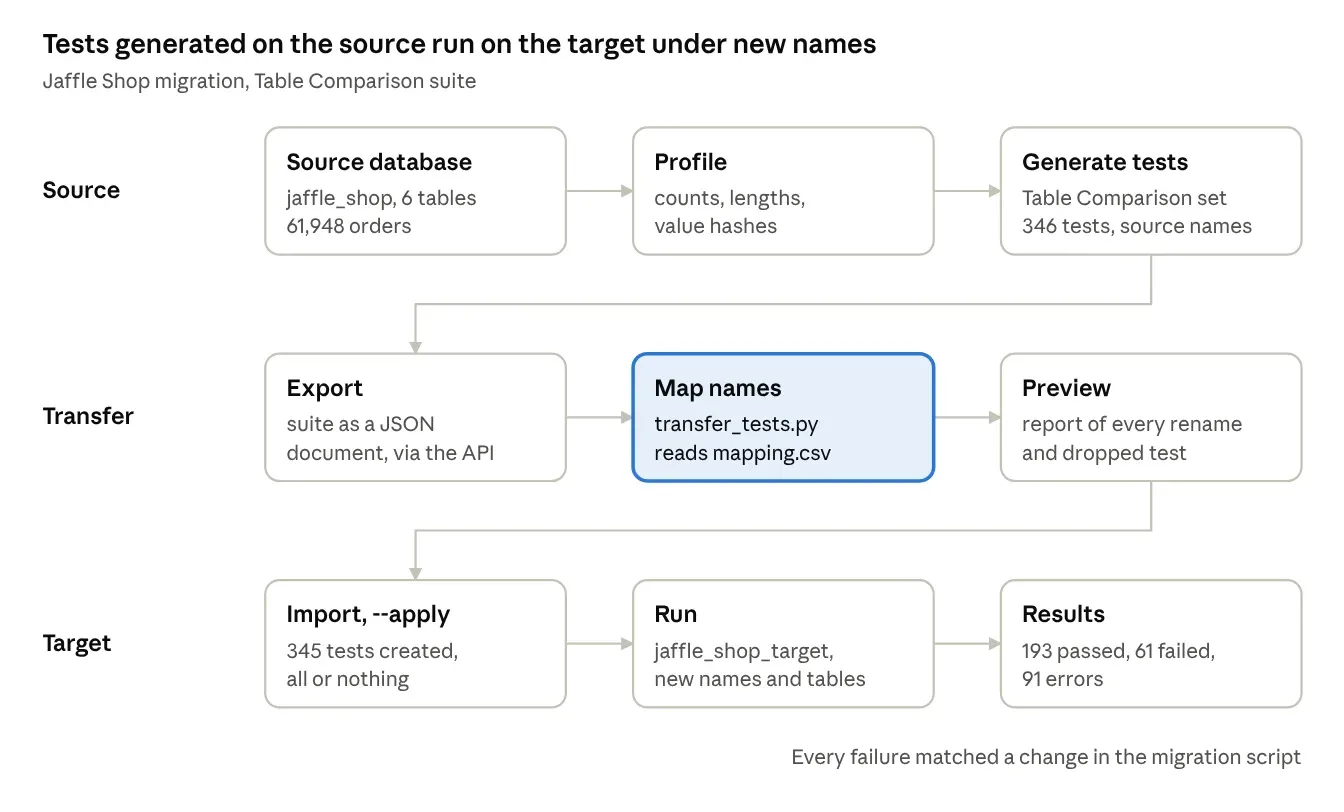Click the "suite as a JSON" line
Screen dimensions: 1344x812
click(x=360, y=424)
